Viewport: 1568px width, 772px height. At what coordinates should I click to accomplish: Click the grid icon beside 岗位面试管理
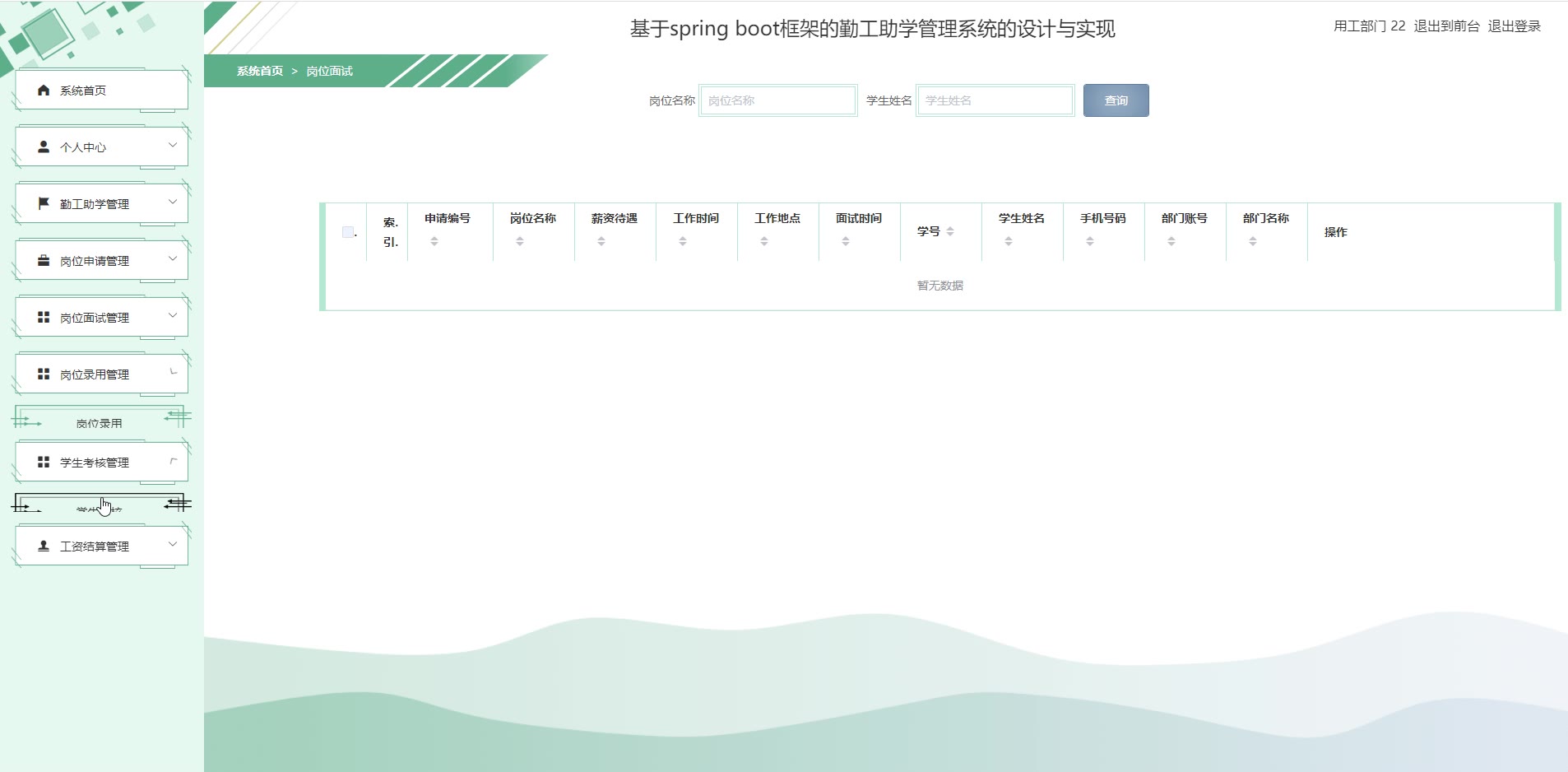click(44, 317)
